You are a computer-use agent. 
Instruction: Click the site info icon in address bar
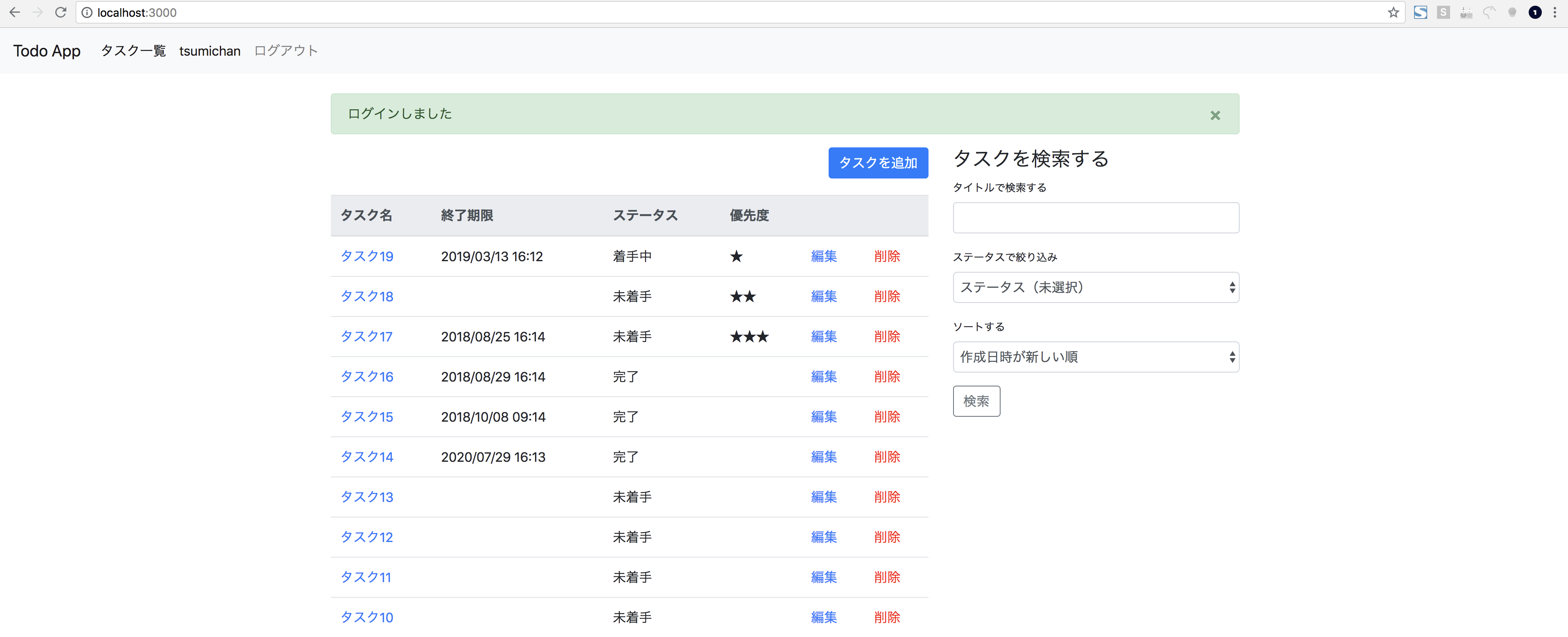[x=87, y=12]
